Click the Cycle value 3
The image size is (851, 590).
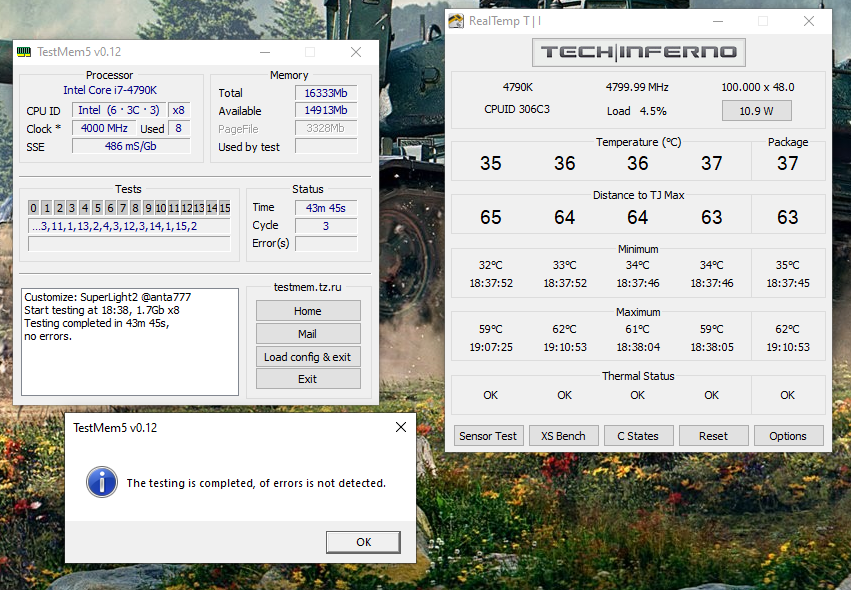click(x=326, y=226)
